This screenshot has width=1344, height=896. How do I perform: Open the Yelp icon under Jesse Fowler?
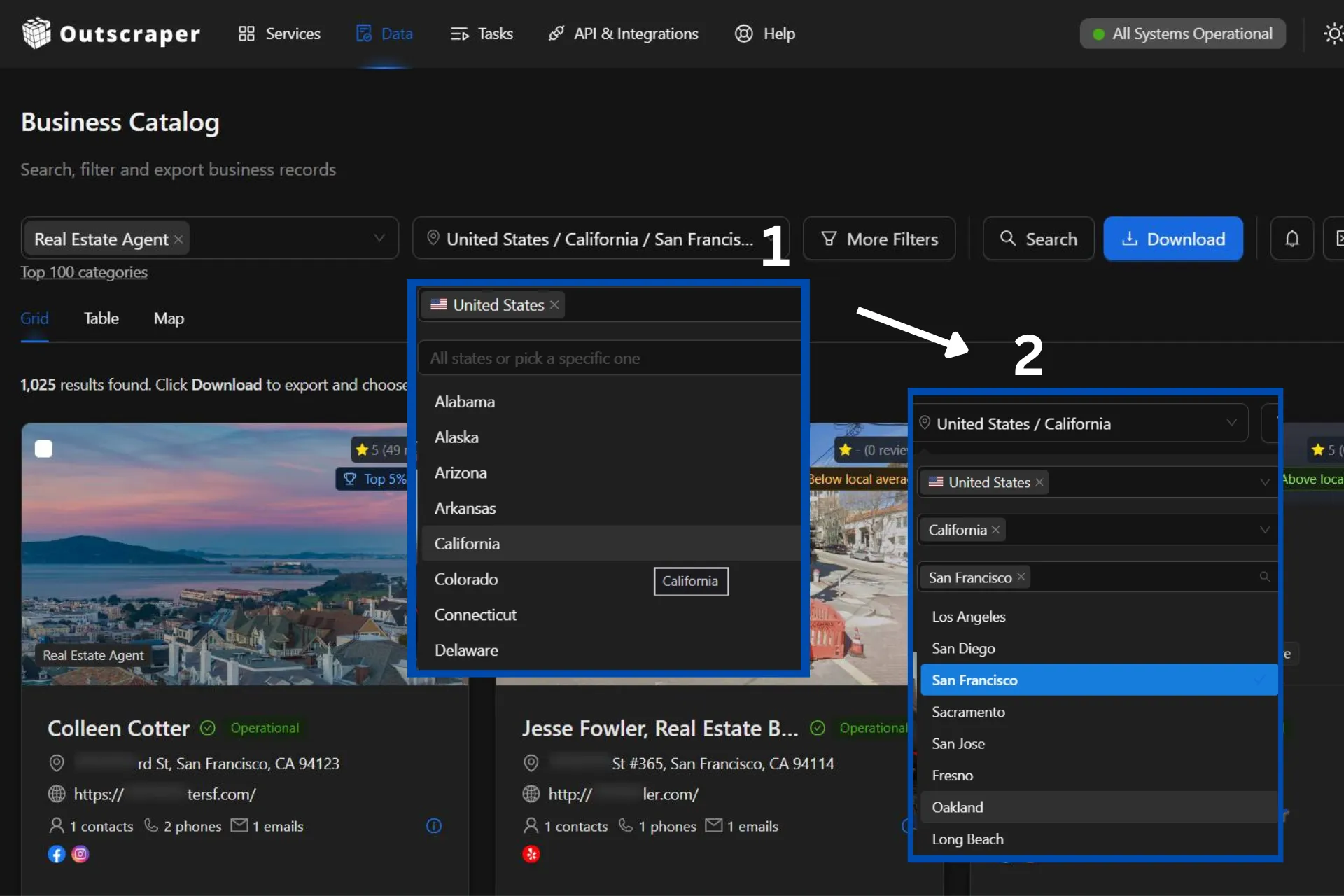tap(531, 854)
